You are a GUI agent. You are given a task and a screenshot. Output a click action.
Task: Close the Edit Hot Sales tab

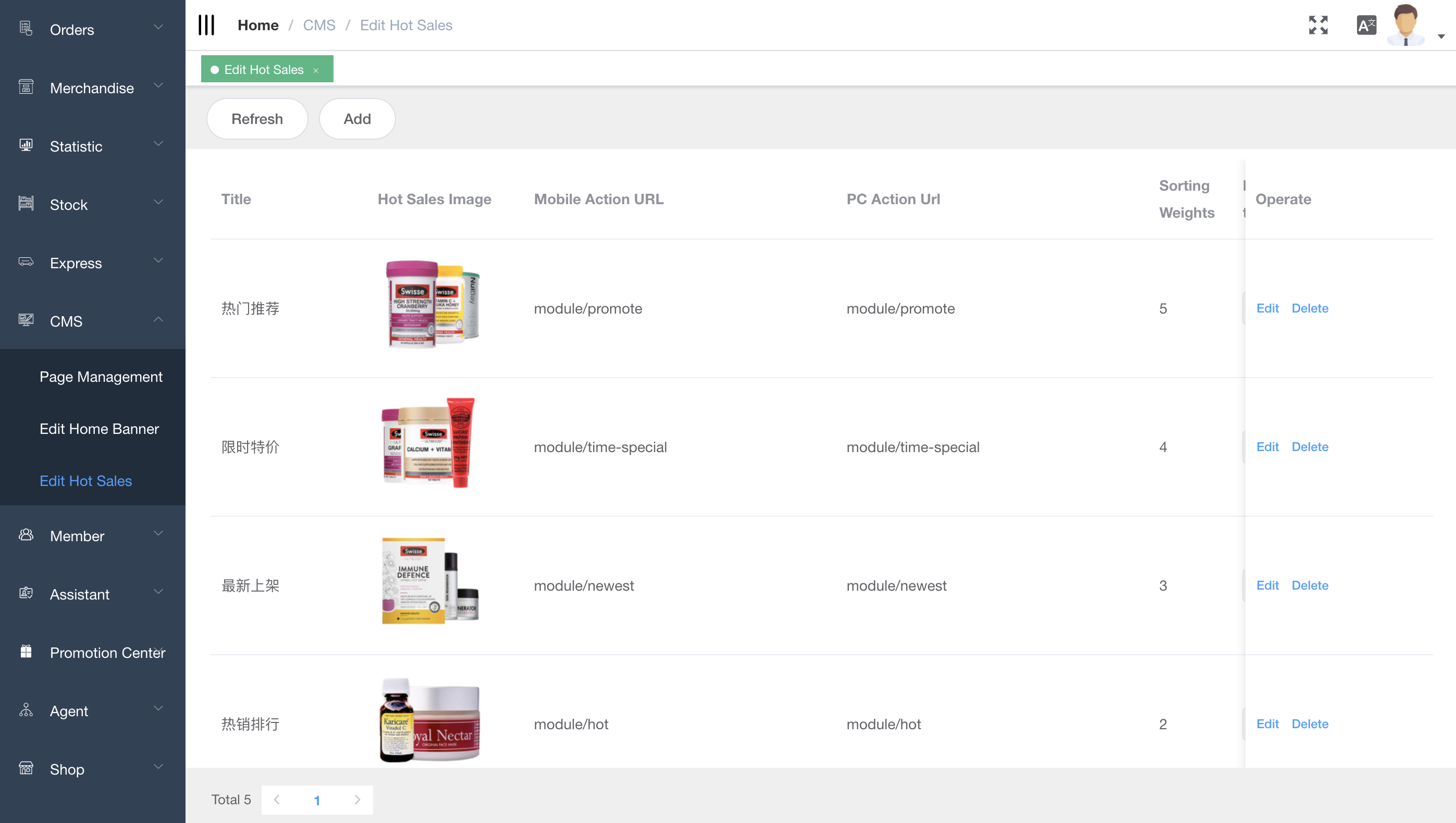point(316,70)
